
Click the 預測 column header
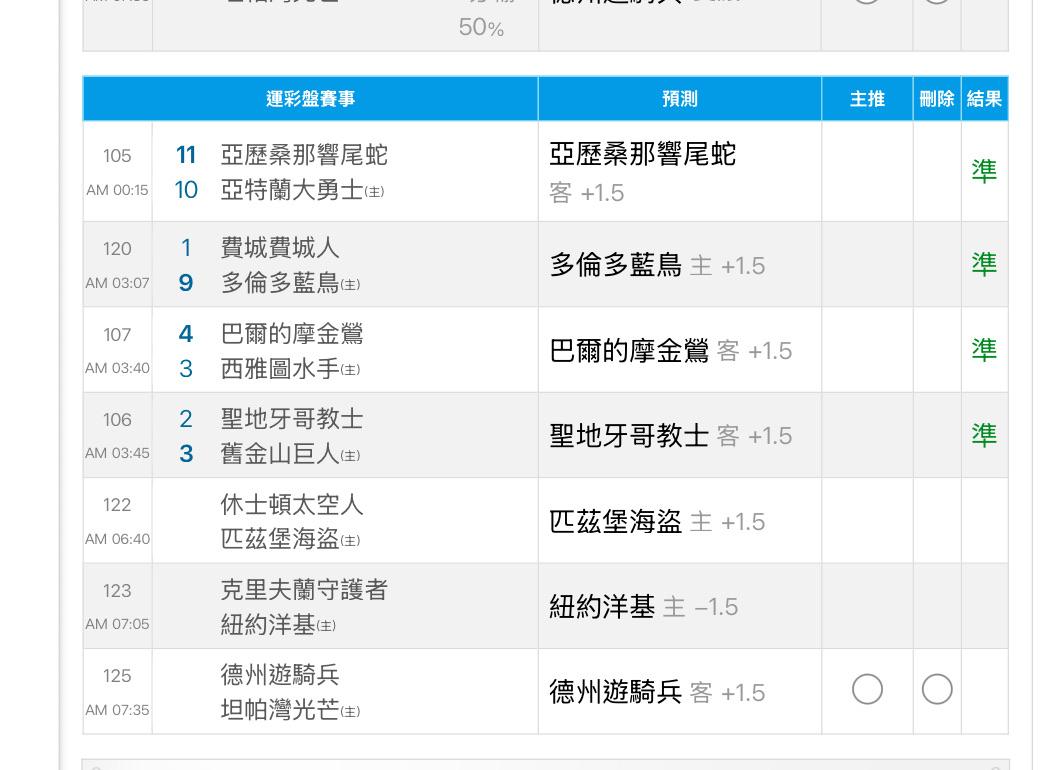point(680,99)
